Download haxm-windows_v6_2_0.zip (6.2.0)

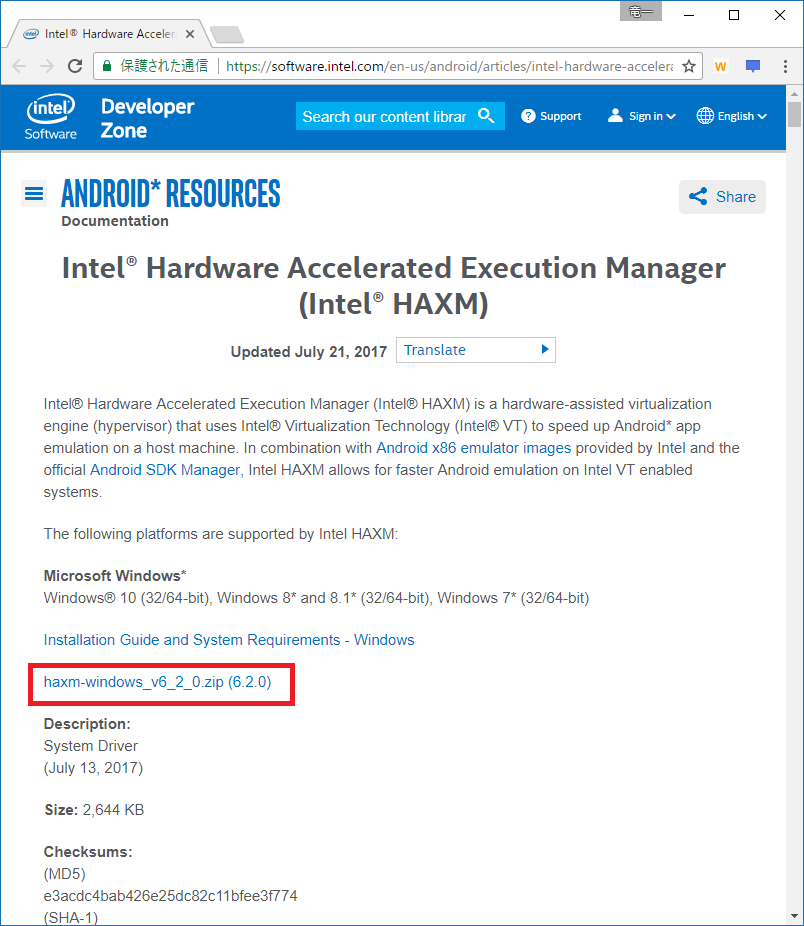click(x=157, y=682)
